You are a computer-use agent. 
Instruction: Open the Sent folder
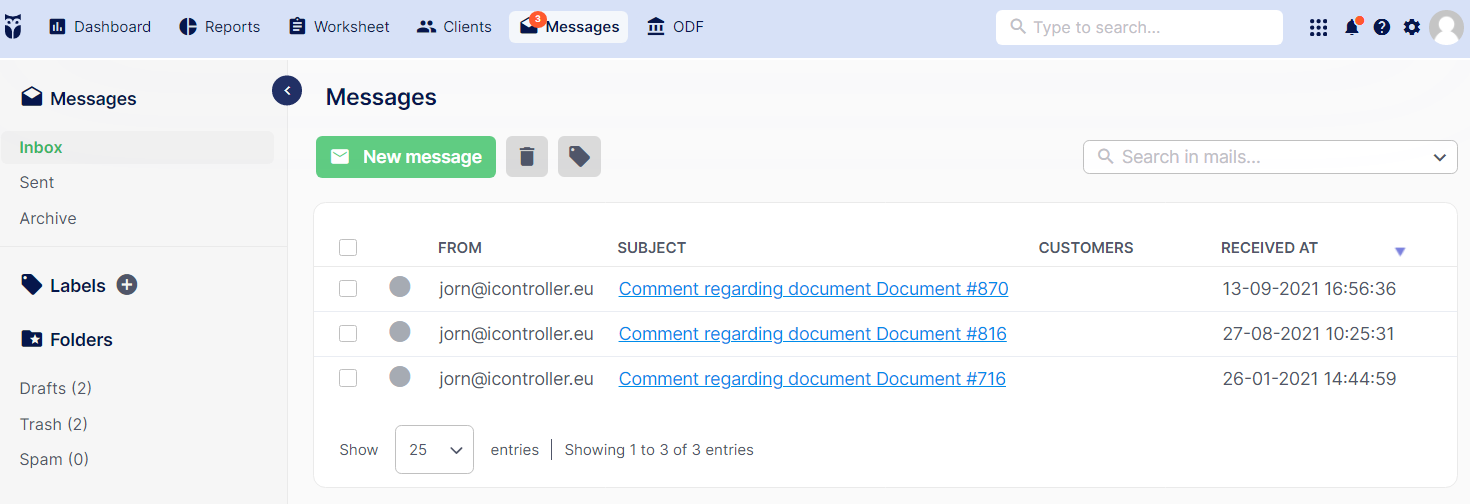37,182
